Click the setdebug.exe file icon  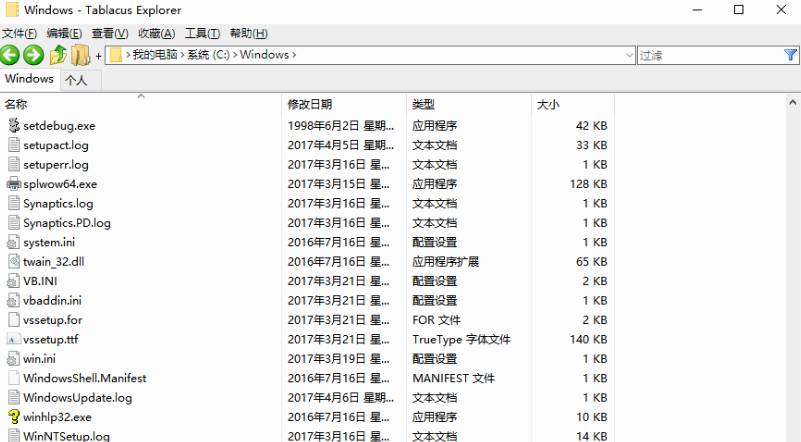click(x=14, y=125)
